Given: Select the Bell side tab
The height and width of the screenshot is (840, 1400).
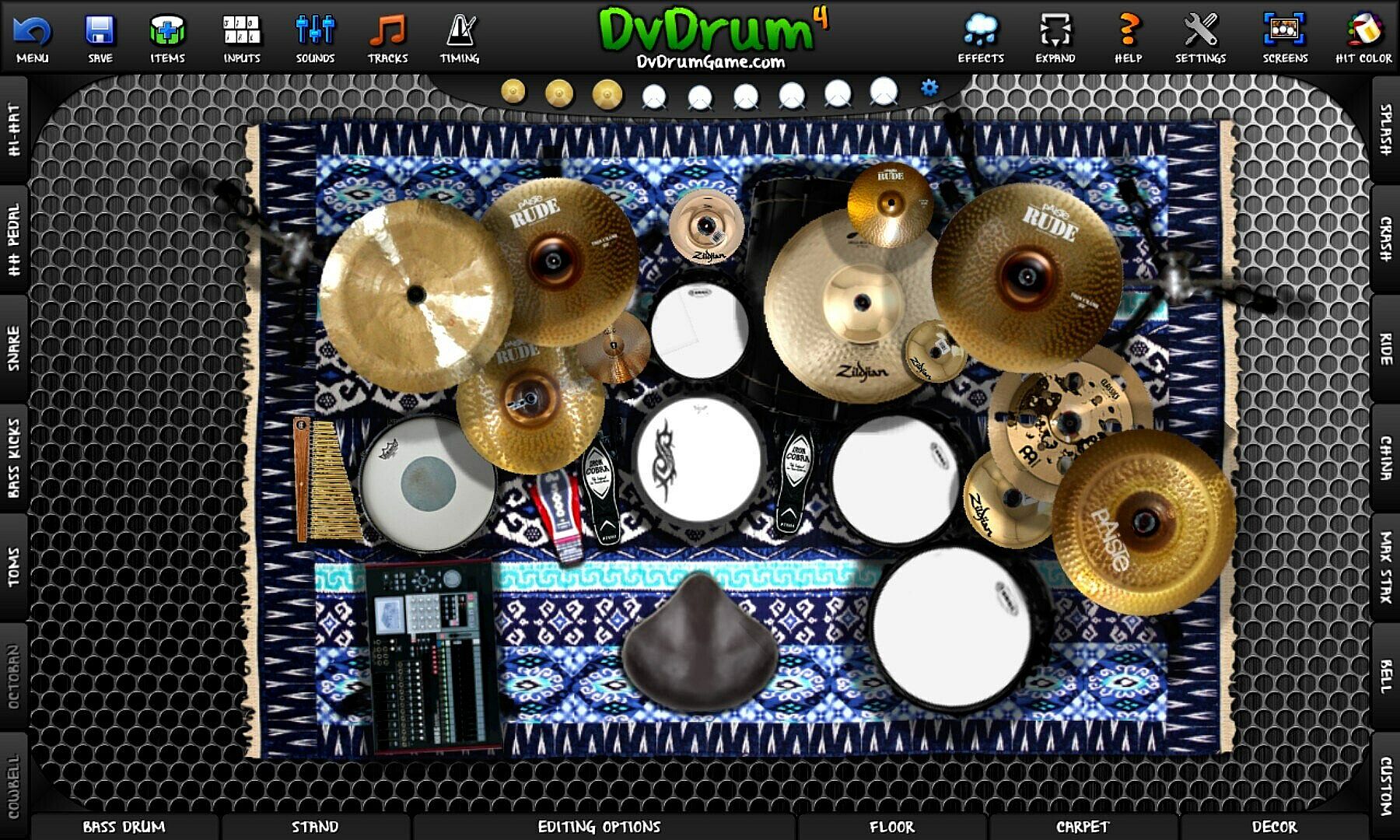Looking at the screenshot, I should tap(1386, 676).
